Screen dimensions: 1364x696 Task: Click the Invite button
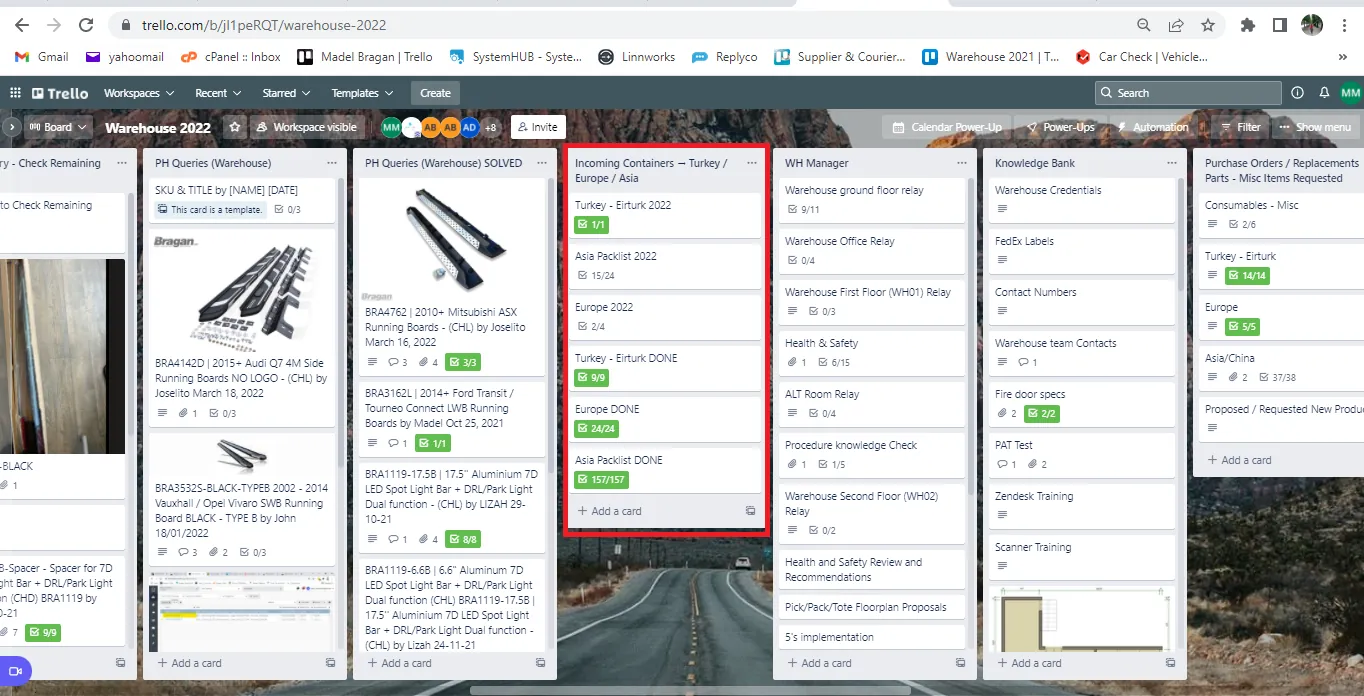pyautogui.click(x=538, y=127)
